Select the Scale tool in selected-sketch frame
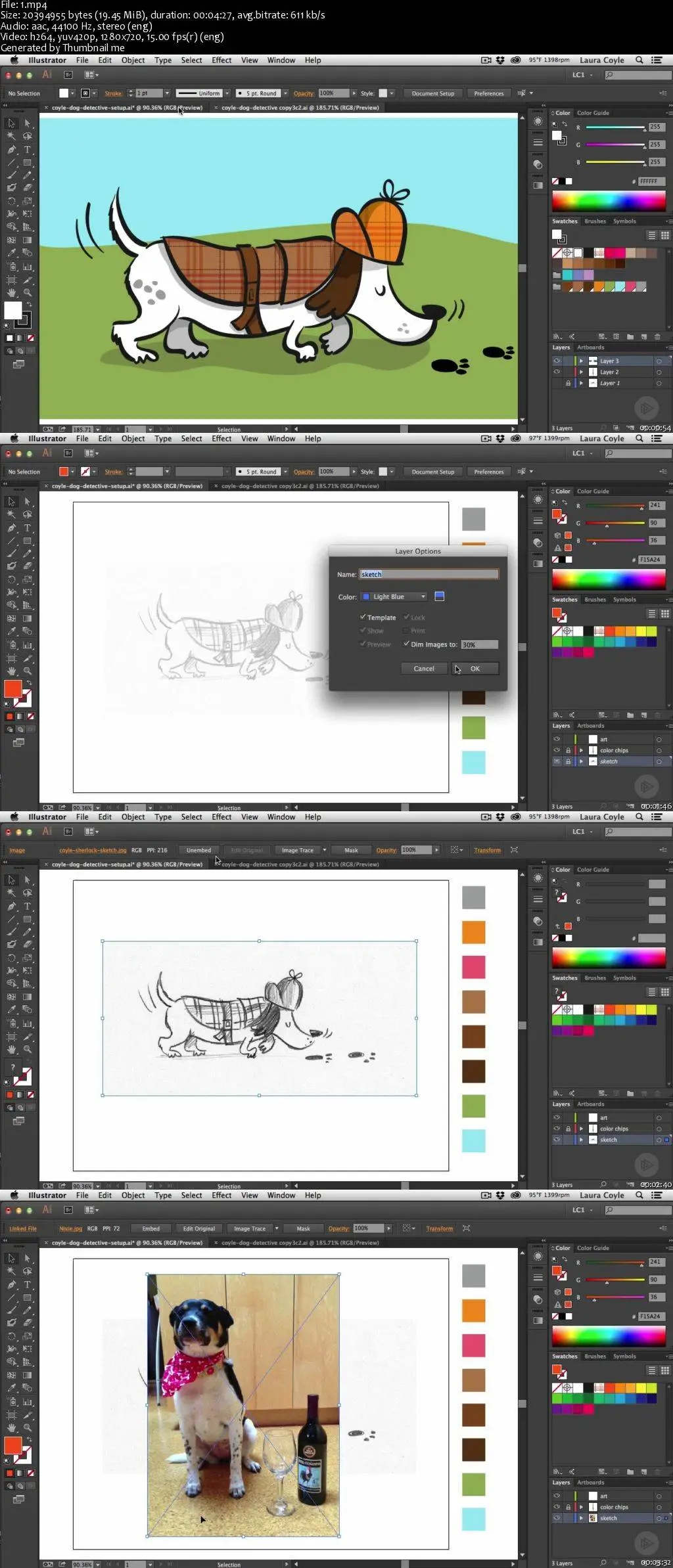 pos(27,958)
